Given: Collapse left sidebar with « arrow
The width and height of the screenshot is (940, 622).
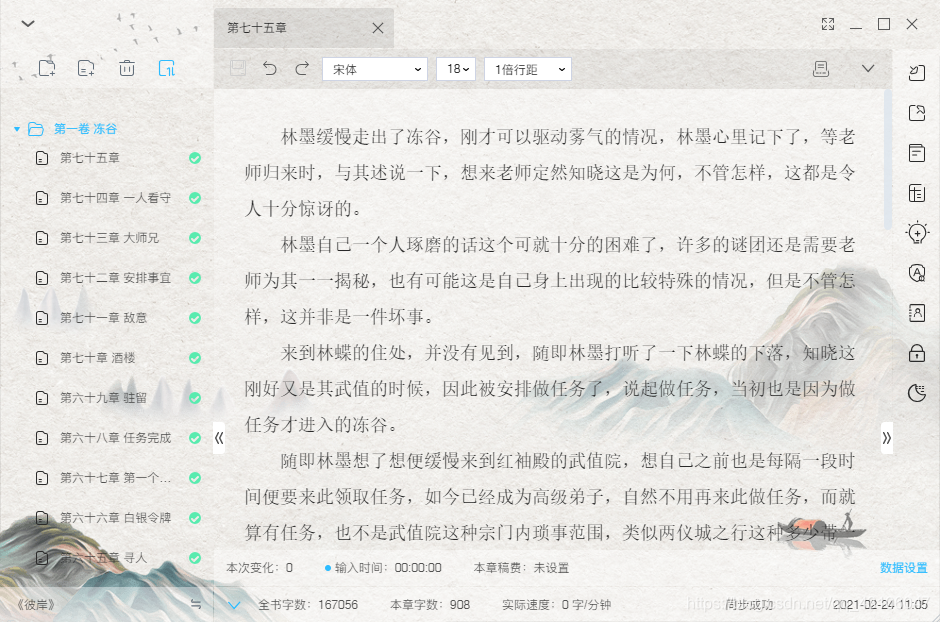Looking at the screenshot, I should click(x=219, y=438).
